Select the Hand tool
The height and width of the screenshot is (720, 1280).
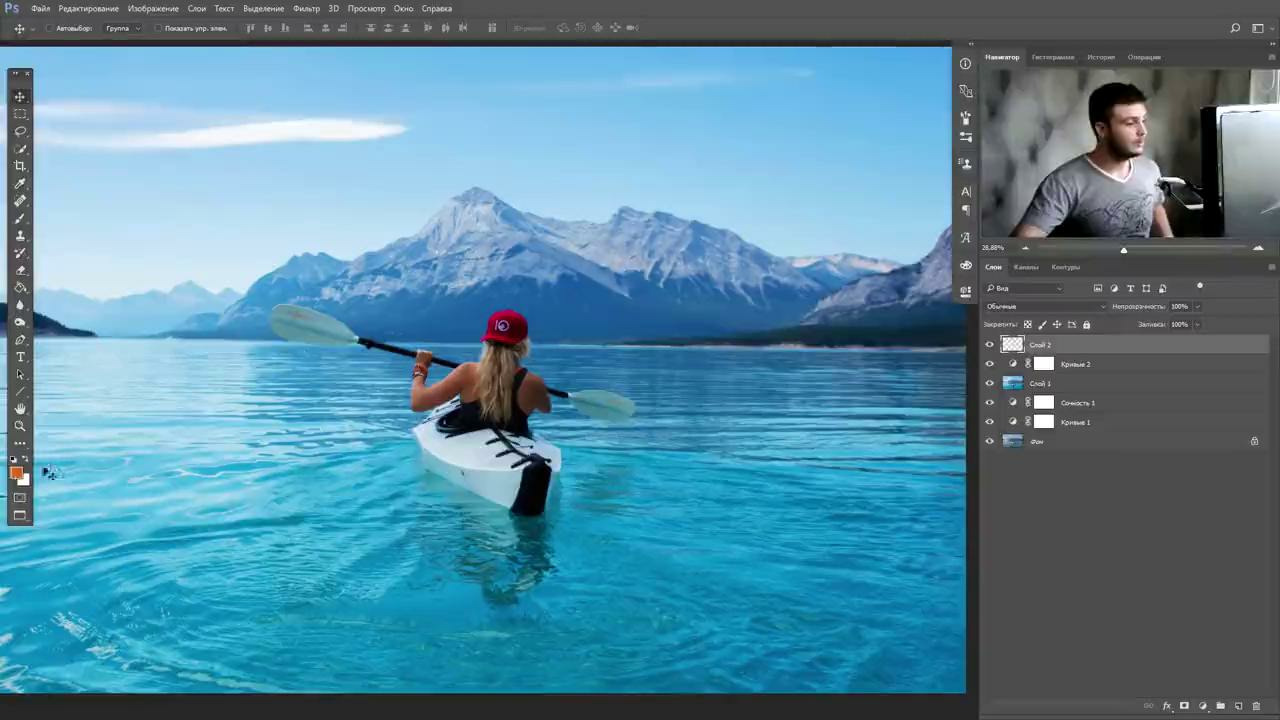click(x=20, y=409)
